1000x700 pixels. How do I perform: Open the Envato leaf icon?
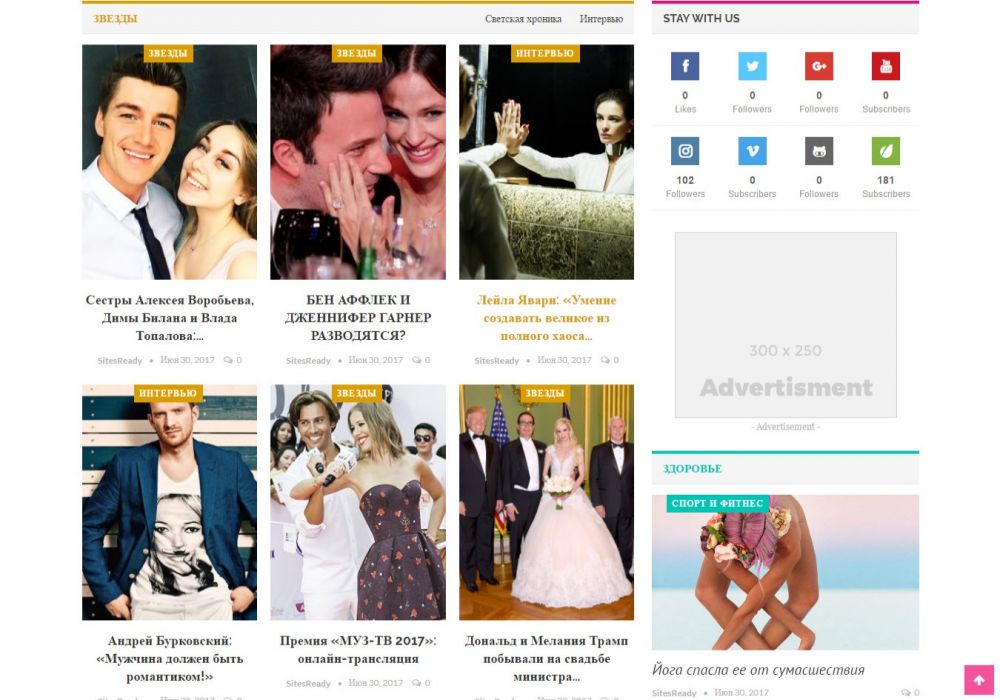[885, 151]
